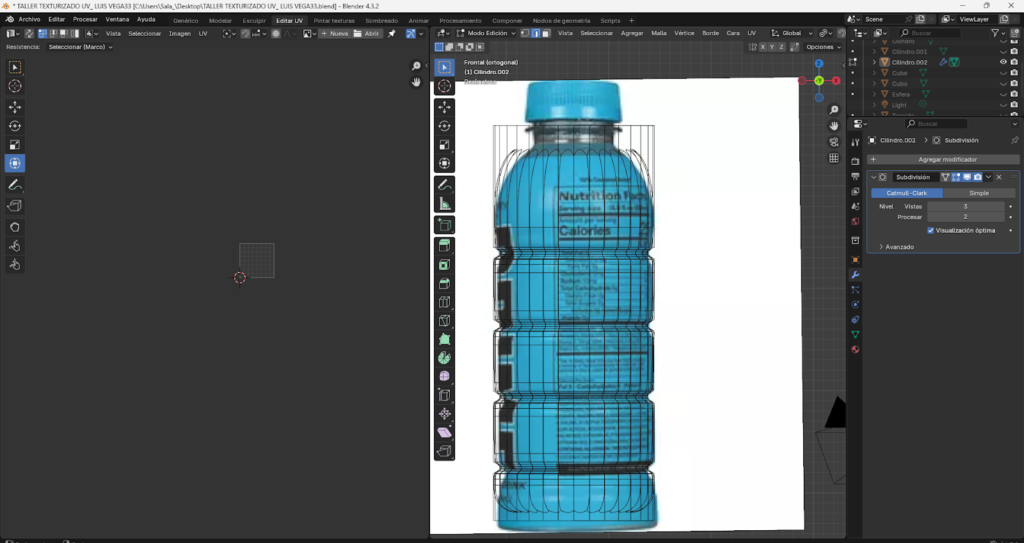Select the Add Cube tool
Screen dimensions: 1024x543
(444, 225)
